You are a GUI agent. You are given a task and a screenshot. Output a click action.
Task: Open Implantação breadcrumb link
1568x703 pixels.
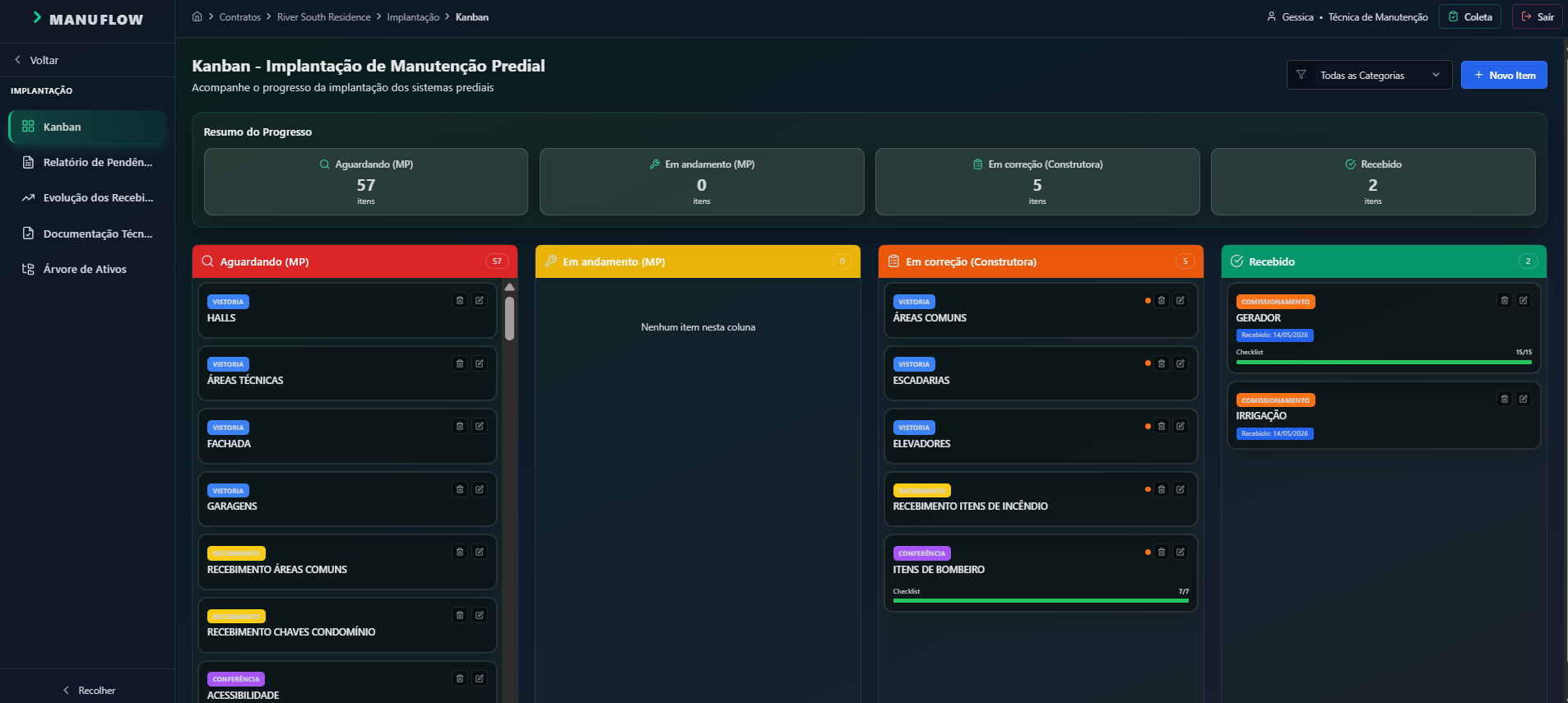pyautogui.click(x=413, y=16)
